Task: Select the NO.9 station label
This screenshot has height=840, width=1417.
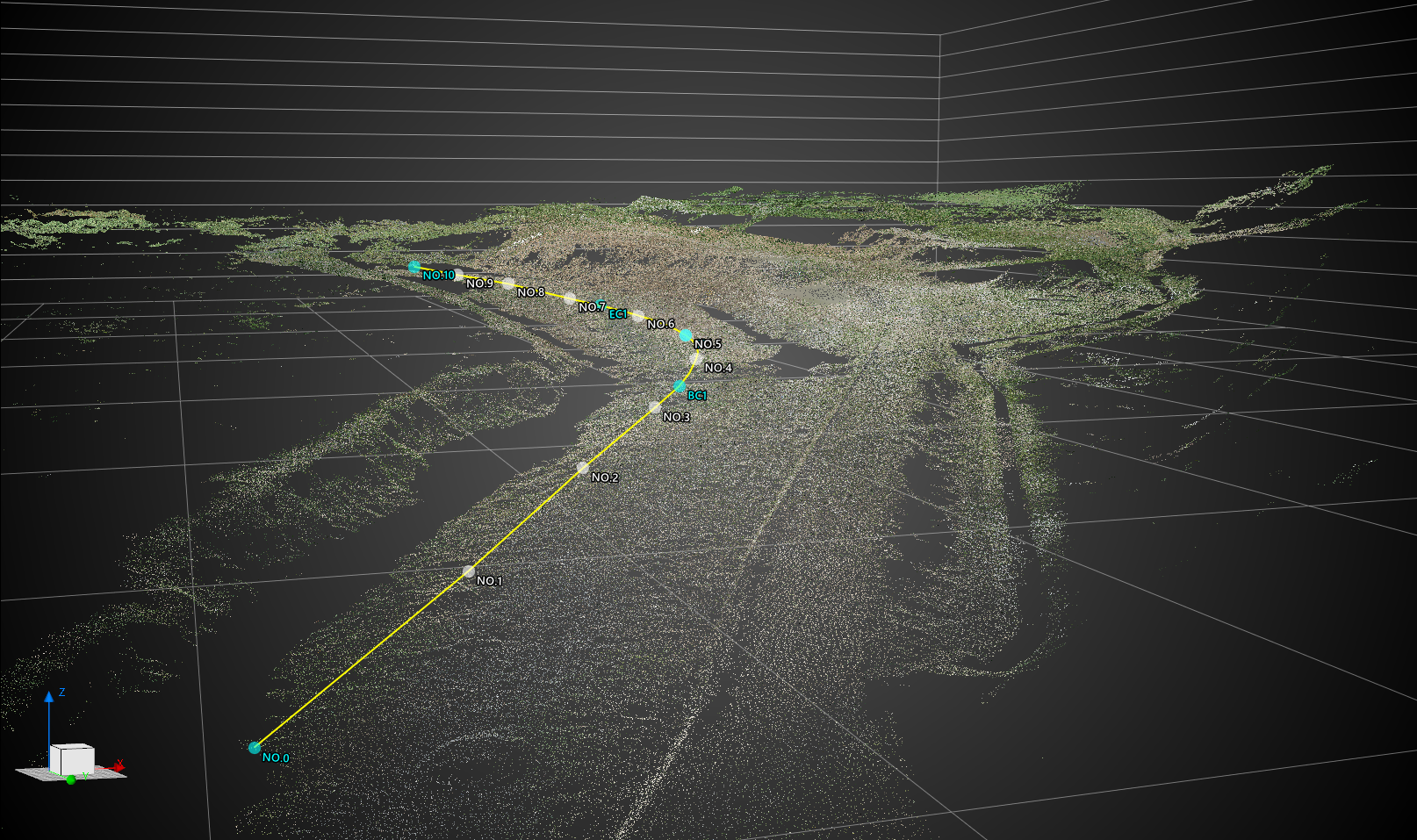Action: (479, 284)
